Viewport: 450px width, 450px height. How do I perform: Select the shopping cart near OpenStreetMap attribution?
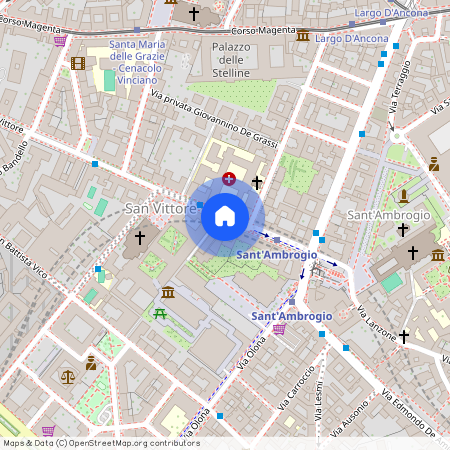point(48,431)
